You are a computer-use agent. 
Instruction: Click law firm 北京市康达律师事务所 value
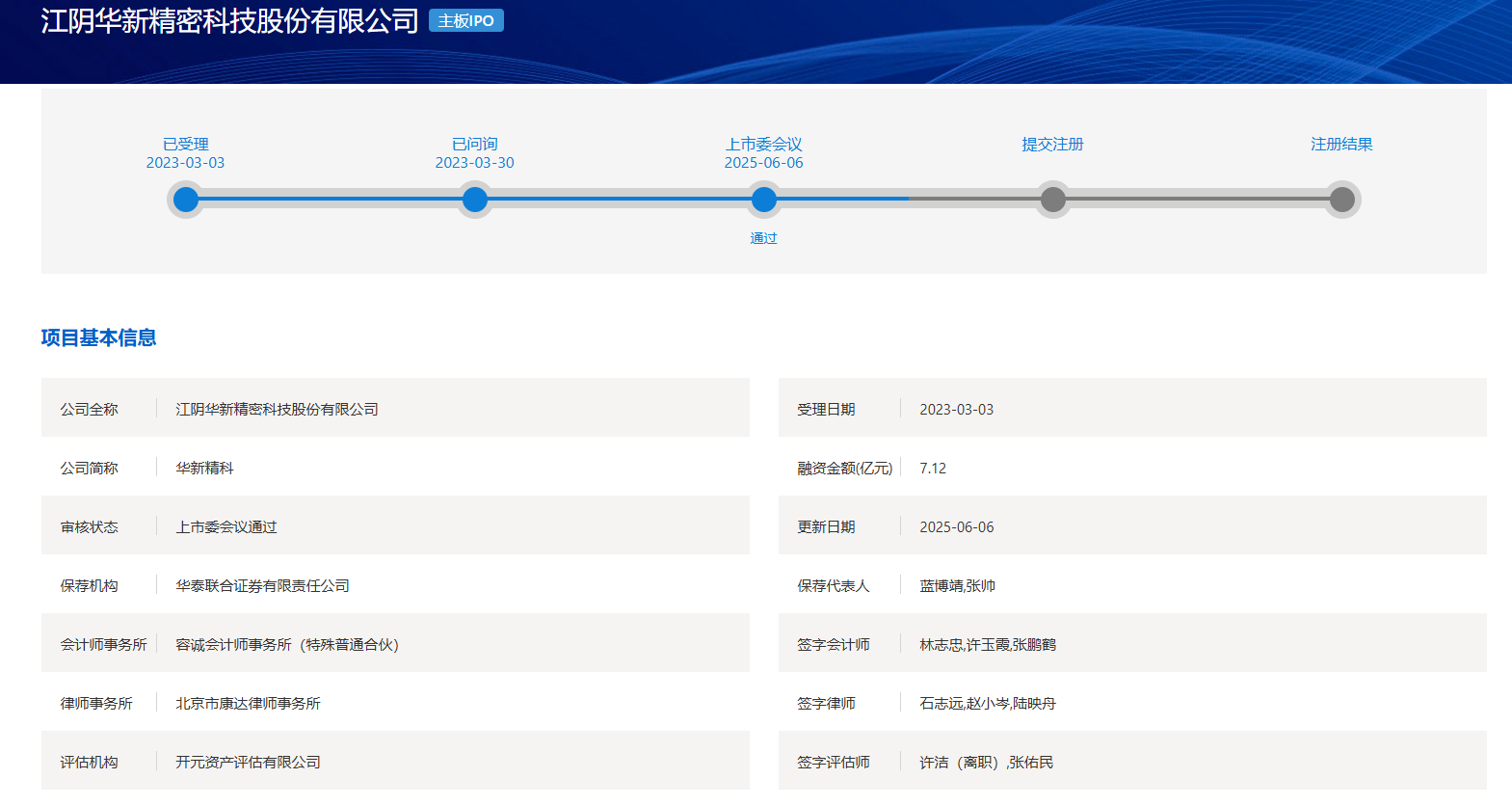click(x=248, y=704)
